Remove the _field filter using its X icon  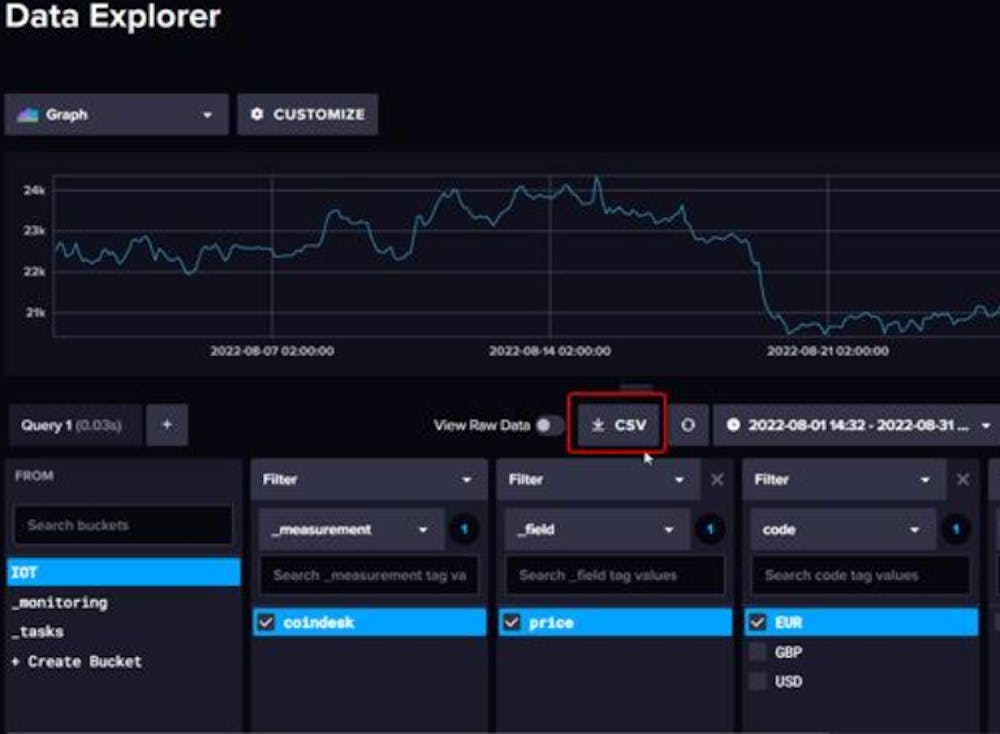click(718, 479)
